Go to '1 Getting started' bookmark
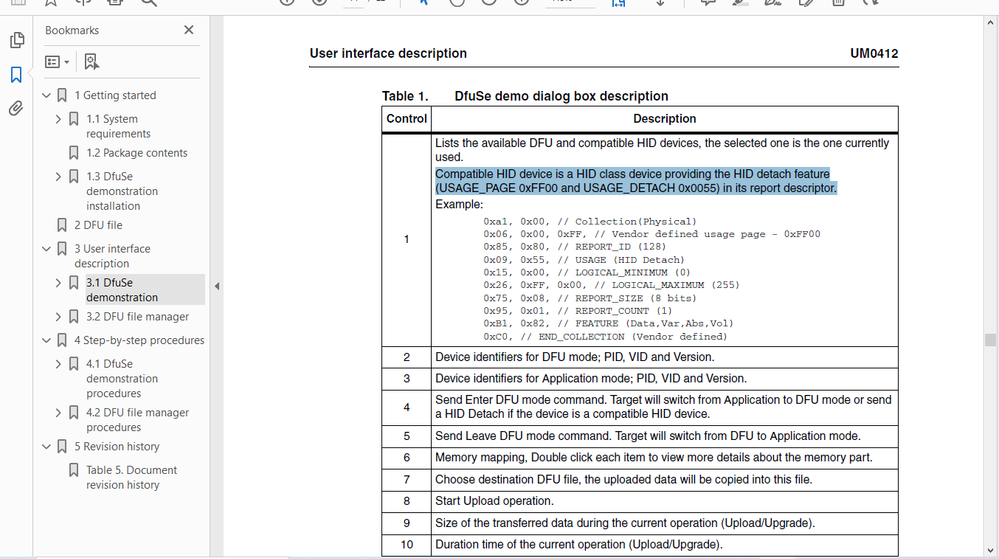This screenshot has width=999, height=559. 115,95
